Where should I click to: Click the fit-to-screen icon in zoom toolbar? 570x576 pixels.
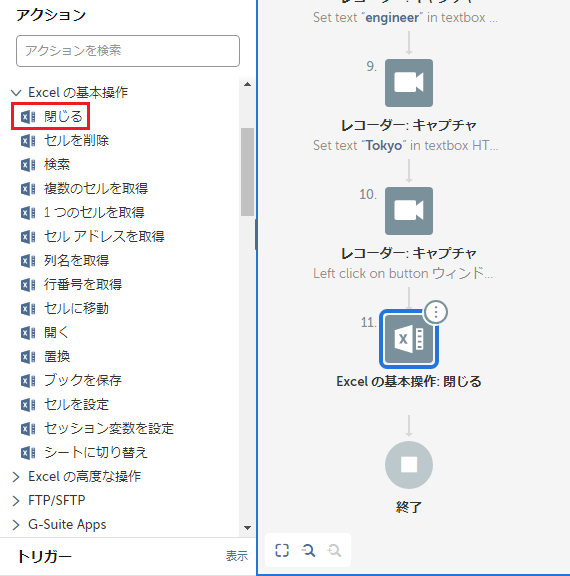pos(282,550)
